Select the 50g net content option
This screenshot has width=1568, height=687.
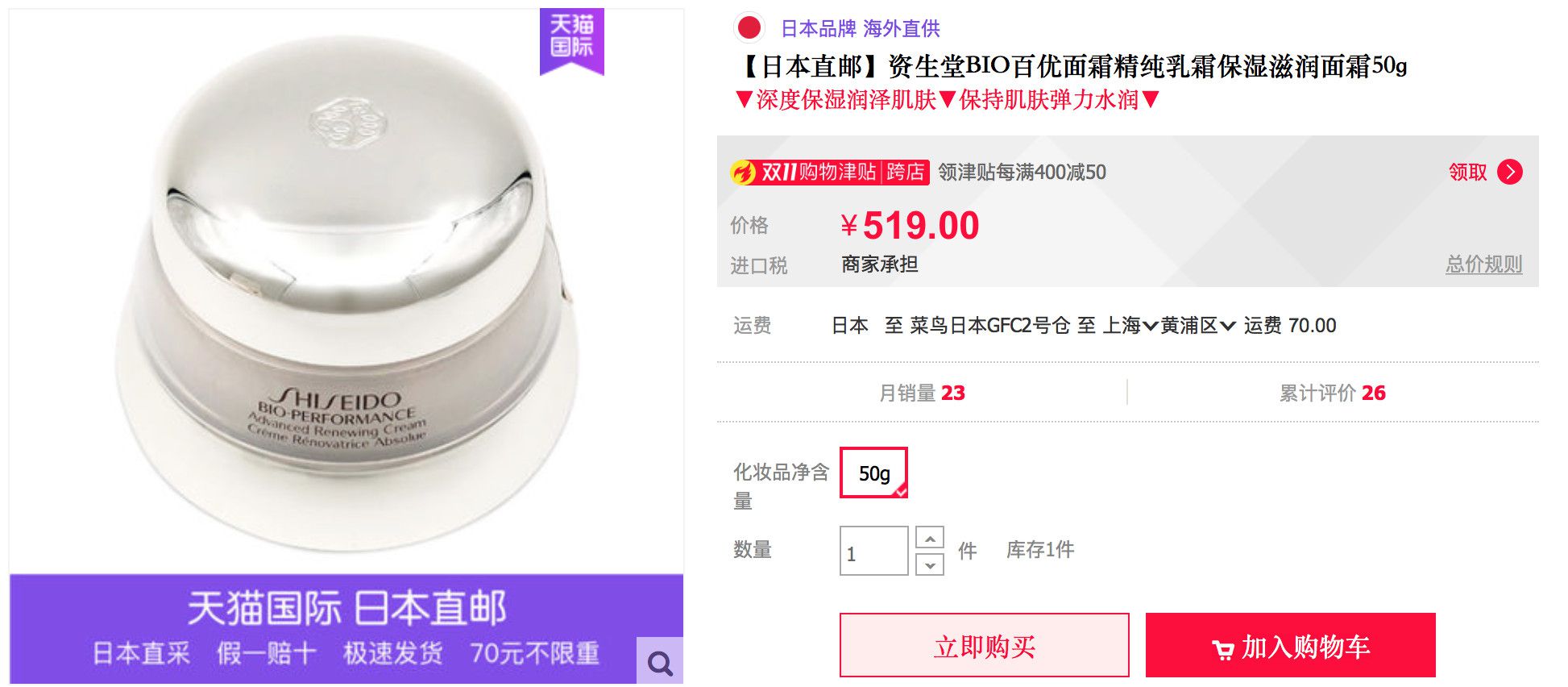click(x=873, y=473)
